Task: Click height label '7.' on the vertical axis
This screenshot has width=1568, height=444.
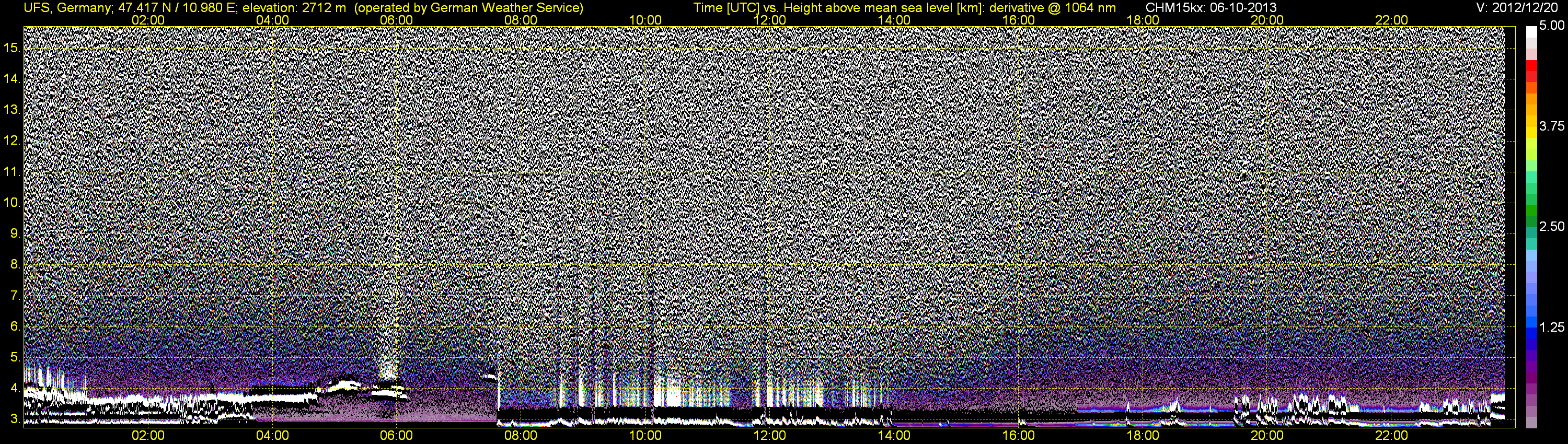Action: [15, 296]
